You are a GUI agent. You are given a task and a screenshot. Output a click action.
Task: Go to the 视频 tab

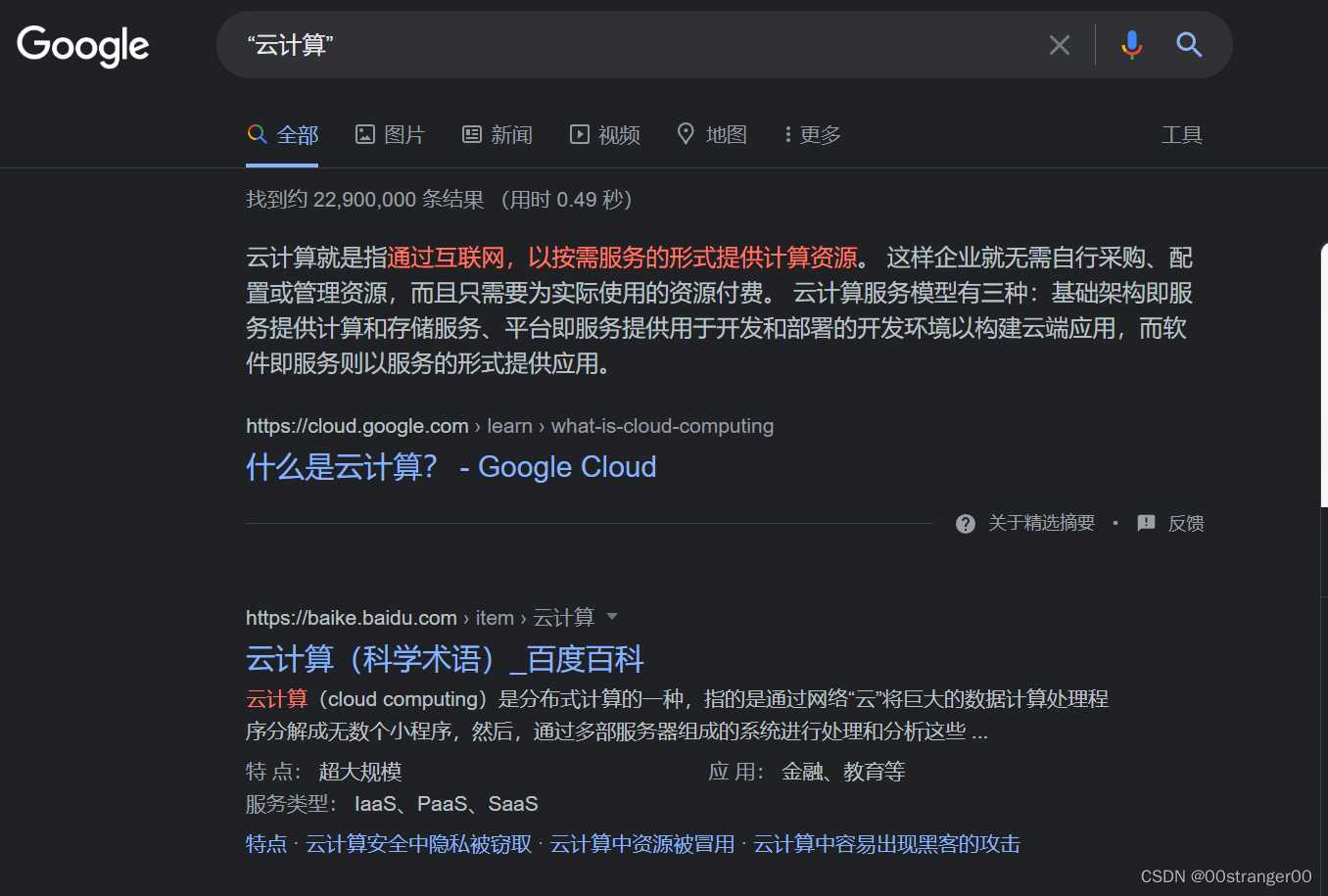[605, 135]
